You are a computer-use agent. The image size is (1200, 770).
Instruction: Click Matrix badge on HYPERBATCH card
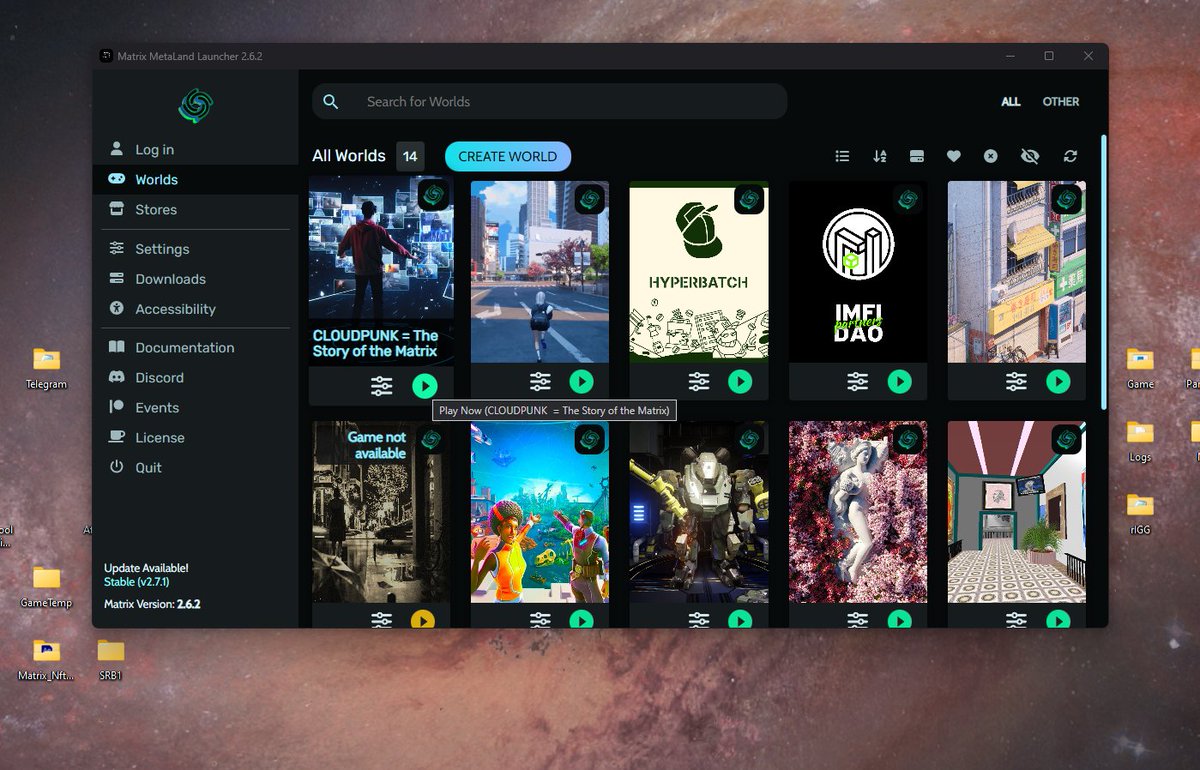coord(749,199)
